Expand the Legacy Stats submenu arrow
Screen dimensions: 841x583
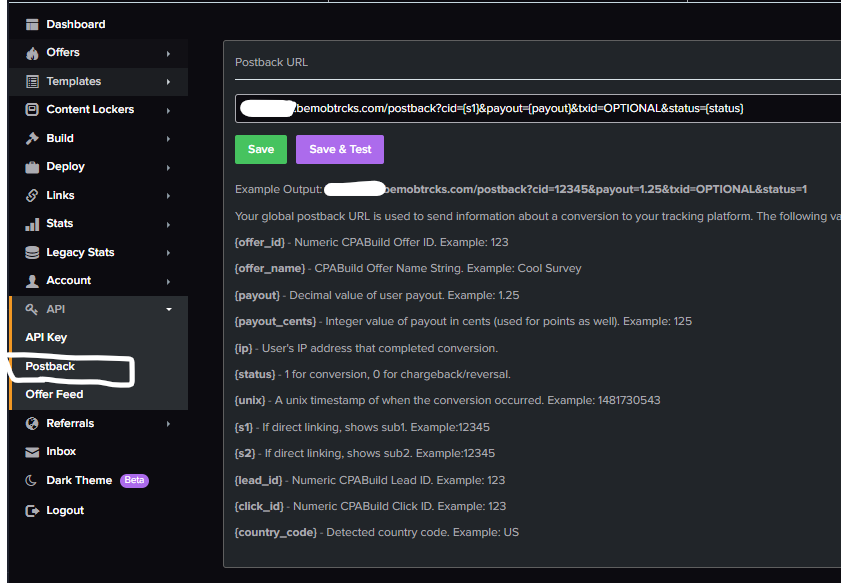[168, 253]
